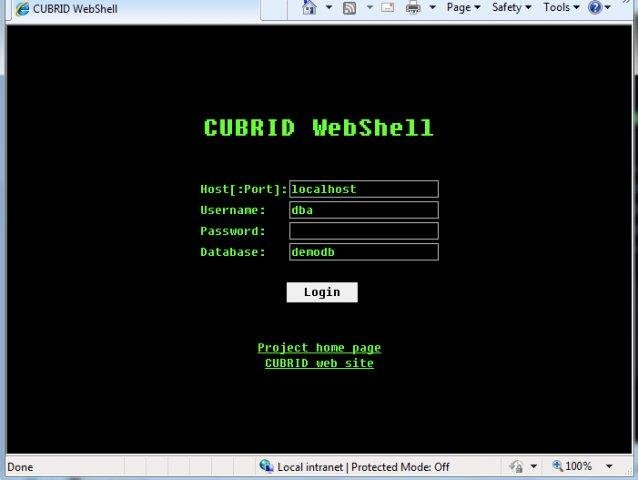Expand the Print dropdown arrow
The image size is (638, 480).
(433, 7)
